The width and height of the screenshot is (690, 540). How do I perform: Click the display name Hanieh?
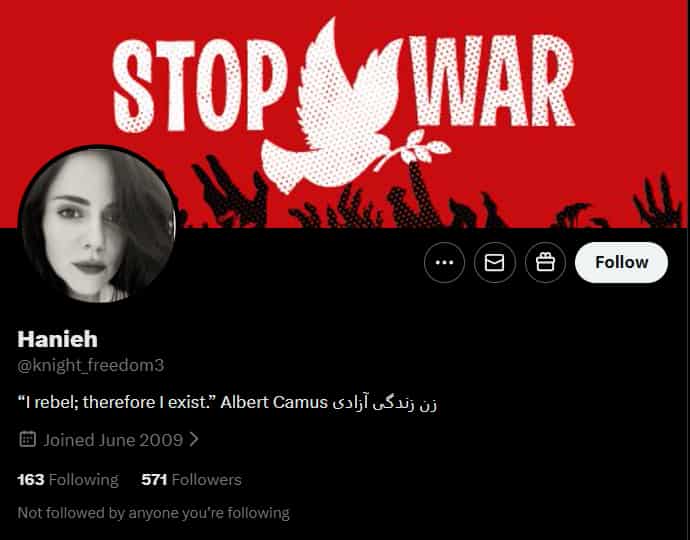(58, 339)
